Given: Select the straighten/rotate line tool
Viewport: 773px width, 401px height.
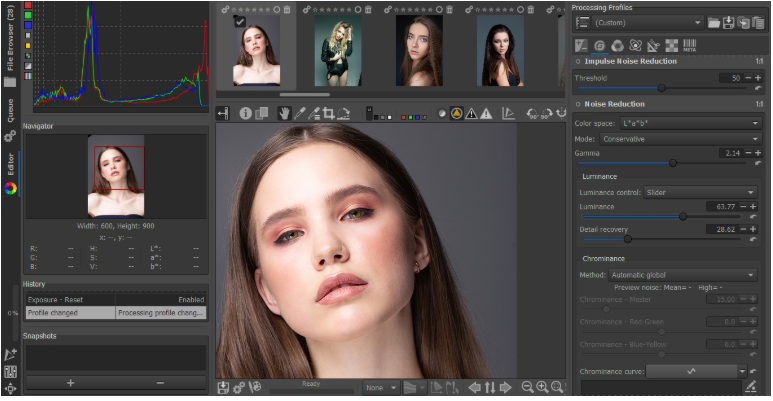Looking at the screenshot, I should point(344,113).
